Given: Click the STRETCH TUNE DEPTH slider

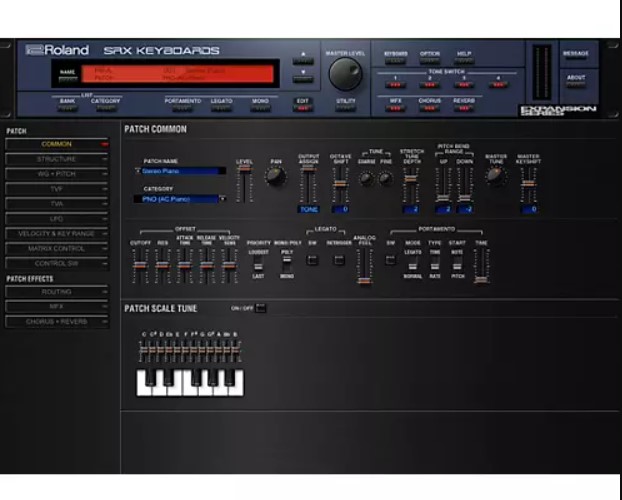Looking at the screenshot, I should pyautogui.click(x=412, y=185).
